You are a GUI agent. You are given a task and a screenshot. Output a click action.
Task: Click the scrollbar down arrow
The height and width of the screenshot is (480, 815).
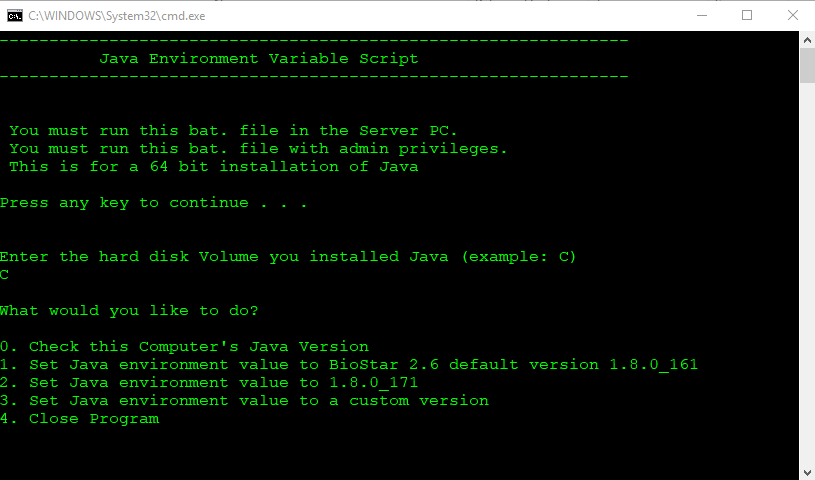pos(807,472)
